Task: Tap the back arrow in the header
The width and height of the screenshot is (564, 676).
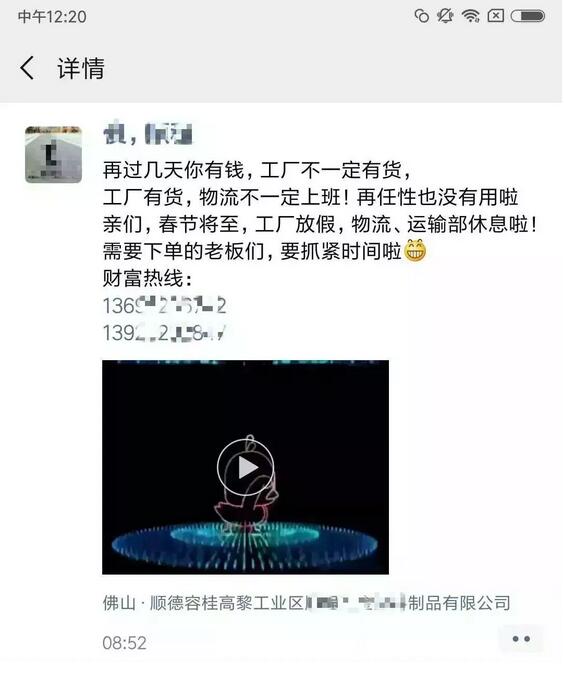Action: pyautogui.click(x=27, y=68)
